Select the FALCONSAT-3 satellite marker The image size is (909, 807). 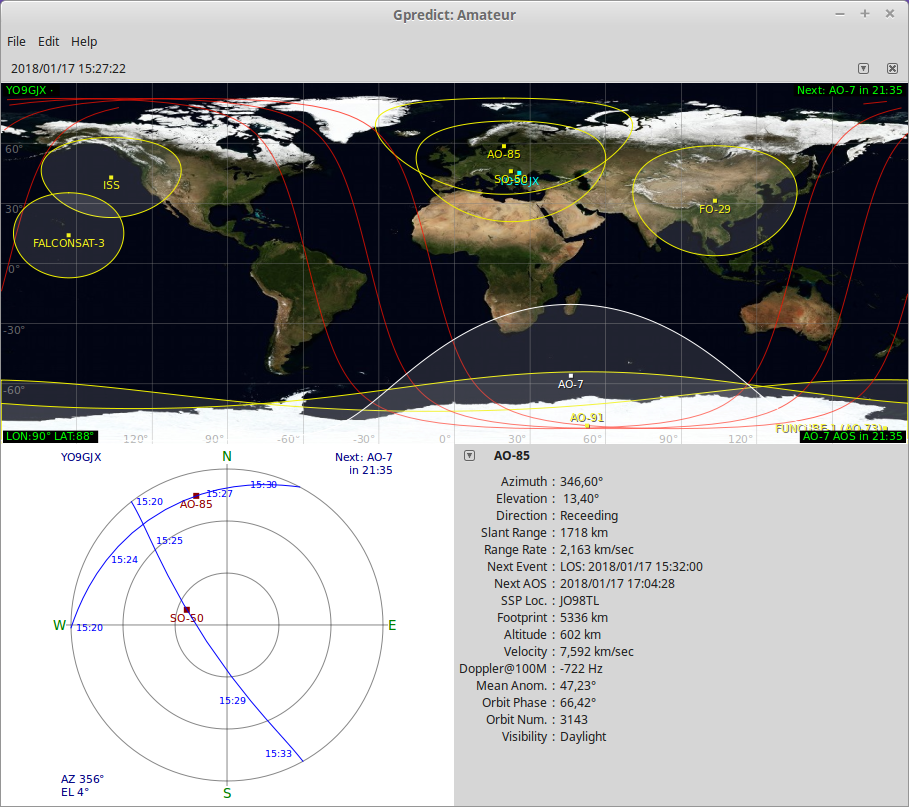click(x=67, y=233)
